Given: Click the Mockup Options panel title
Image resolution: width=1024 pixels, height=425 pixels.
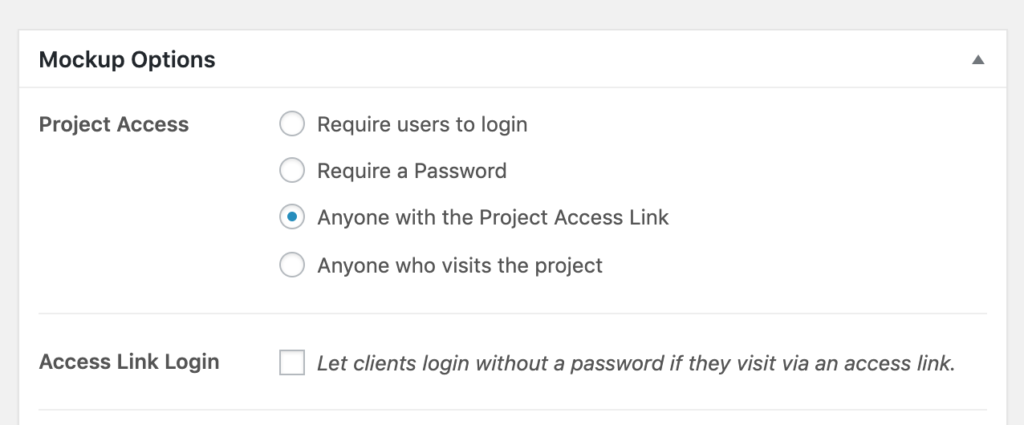Looking at the screenshot, I should click(127, 60).
